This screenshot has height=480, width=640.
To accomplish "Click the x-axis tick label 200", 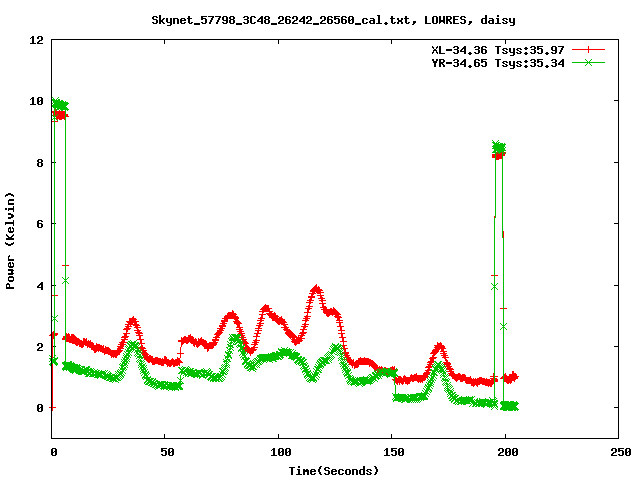I will pos(507,452).
